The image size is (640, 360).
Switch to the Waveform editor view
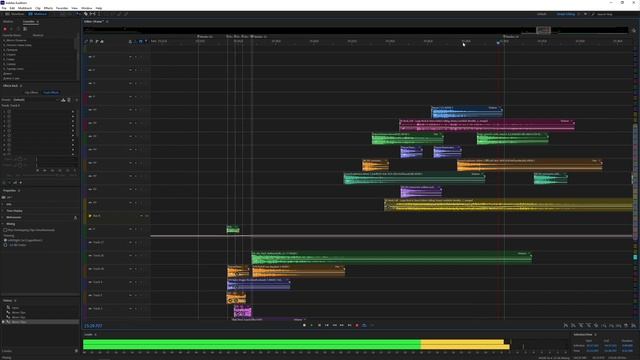tap(15, 14)
